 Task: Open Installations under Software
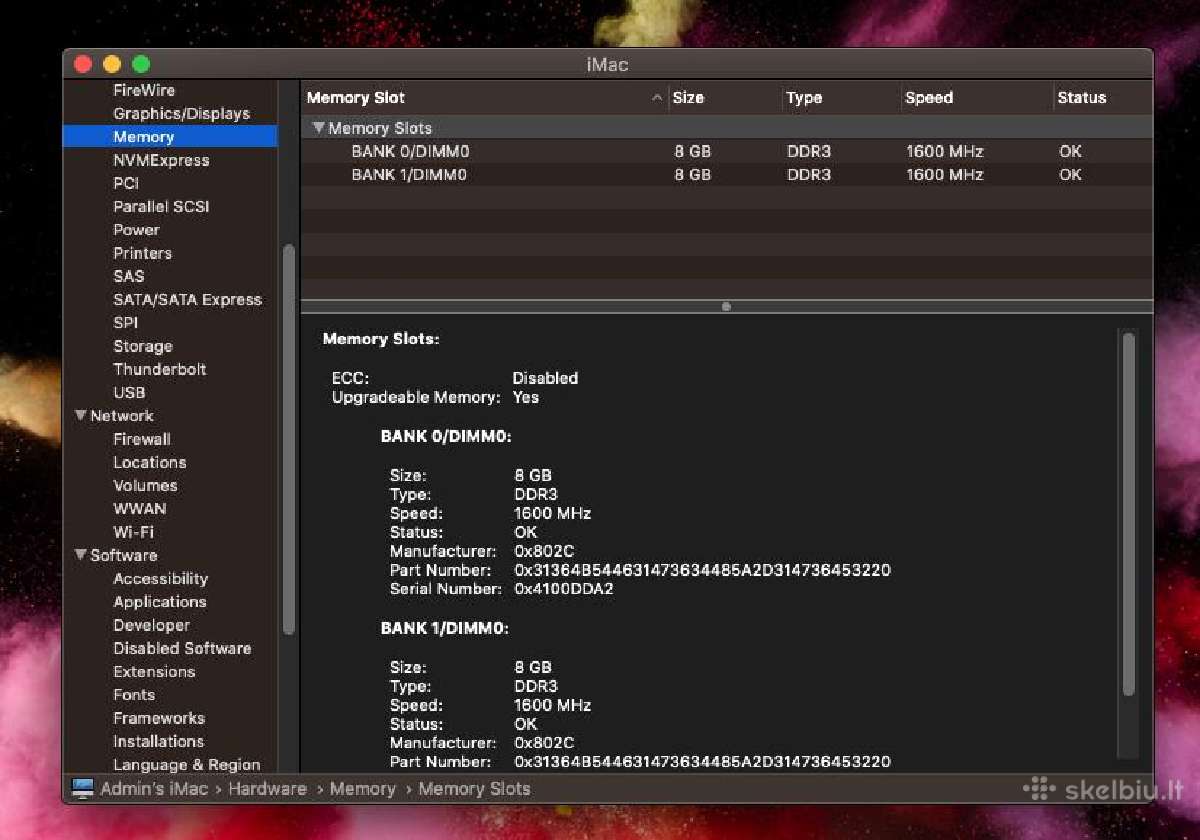[x=158, y=741]
